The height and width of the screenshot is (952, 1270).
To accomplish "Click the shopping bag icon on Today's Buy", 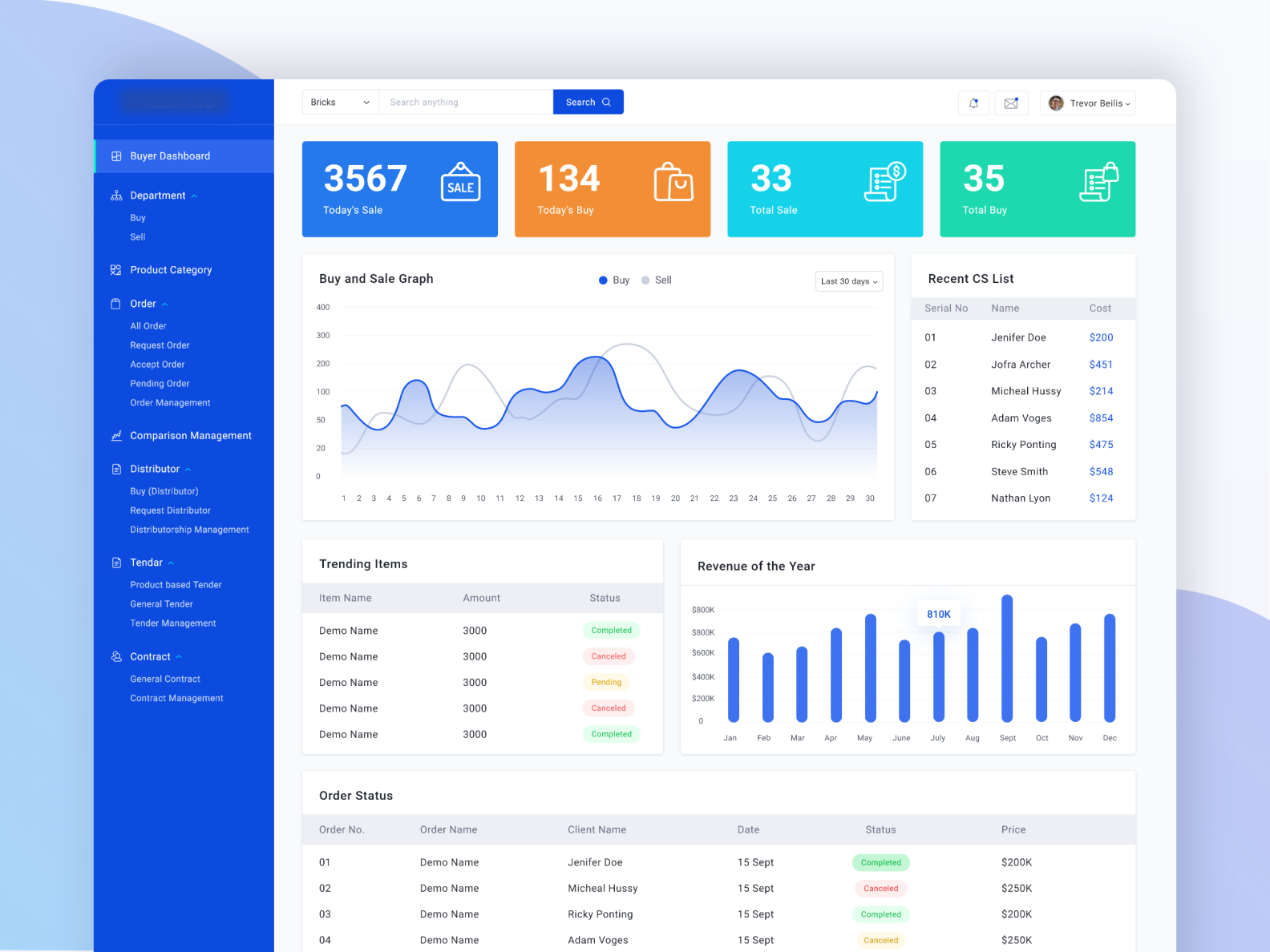I will click(673, 182).
